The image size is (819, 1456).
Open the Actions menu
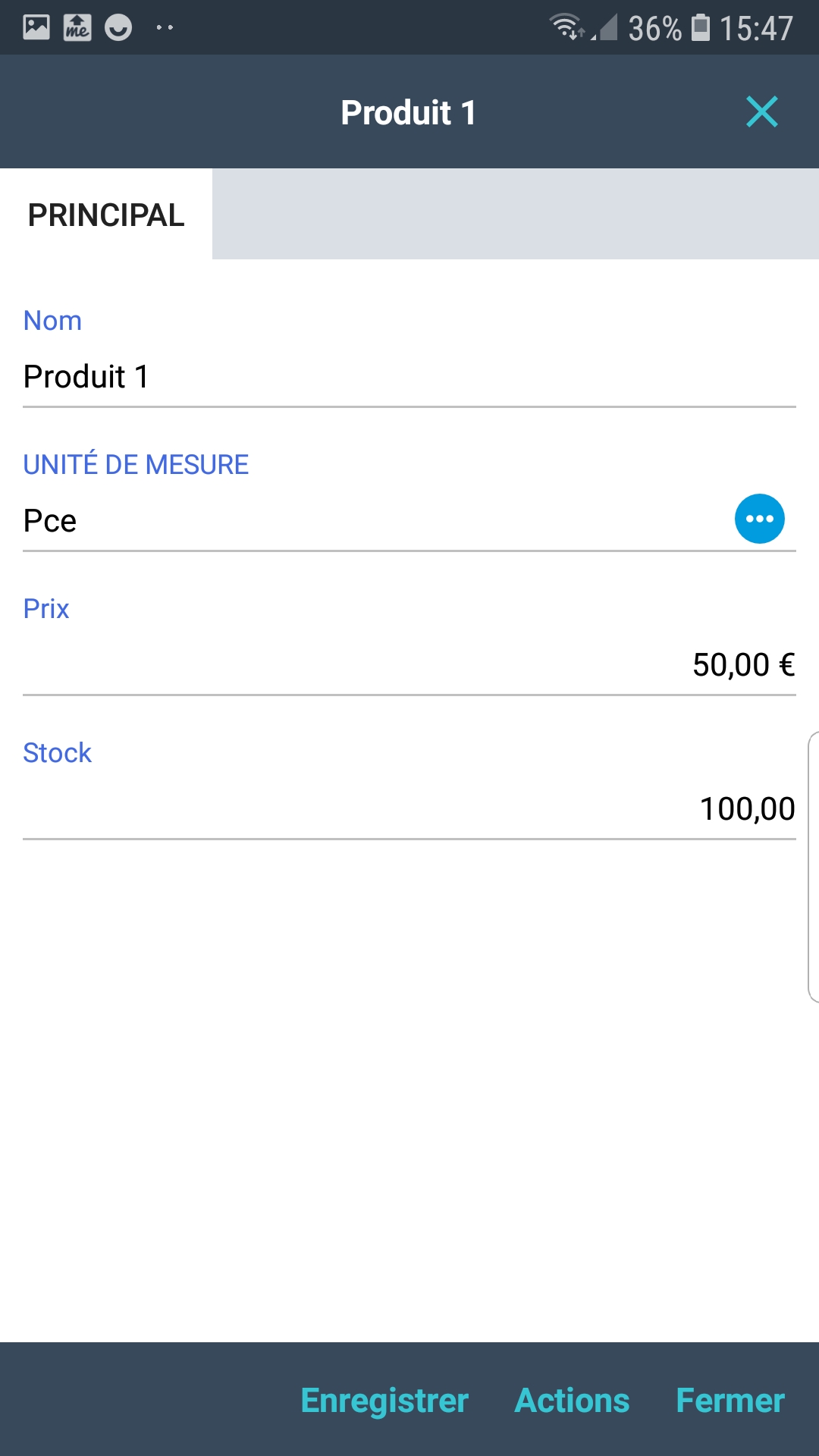[x=572, y=1401]
